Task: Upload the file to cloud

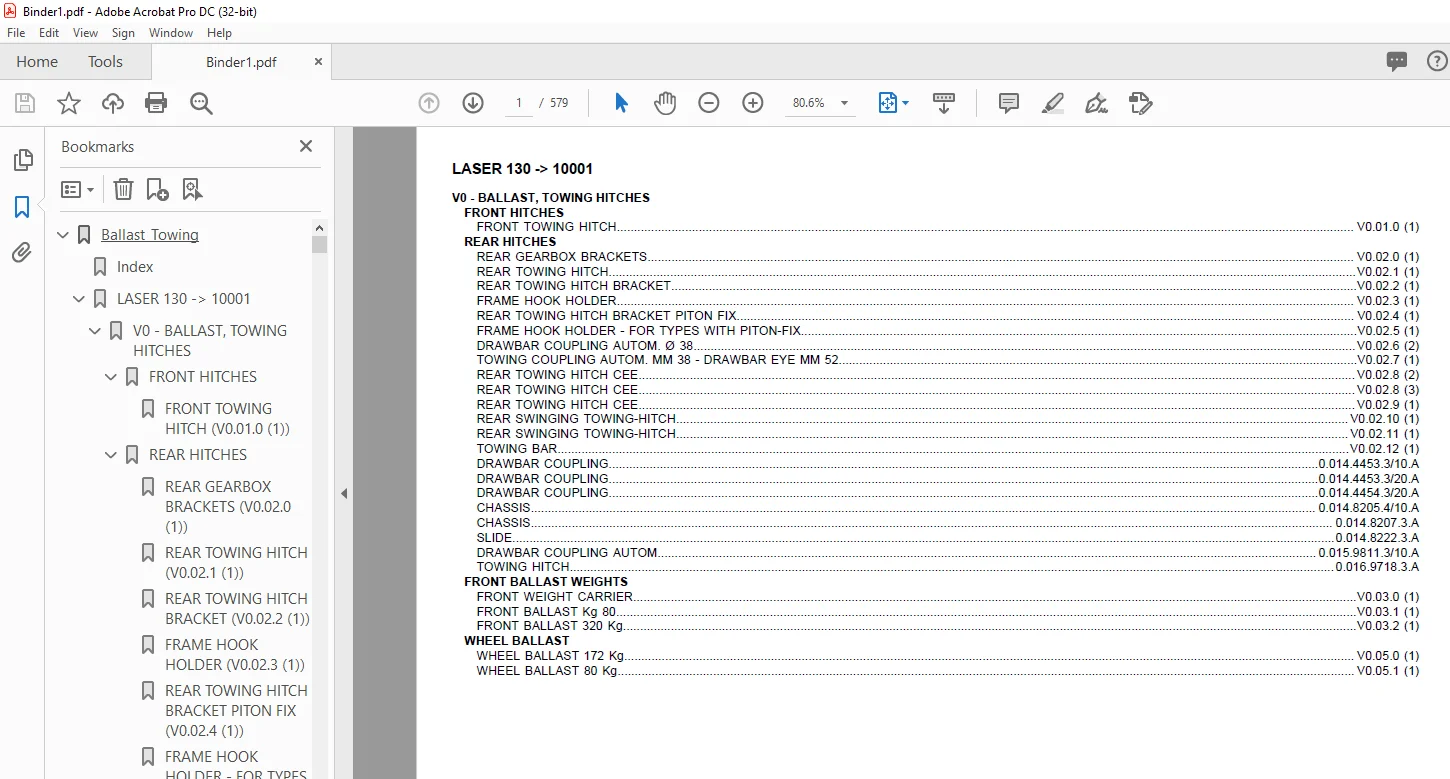Action: tap(113, 103)
